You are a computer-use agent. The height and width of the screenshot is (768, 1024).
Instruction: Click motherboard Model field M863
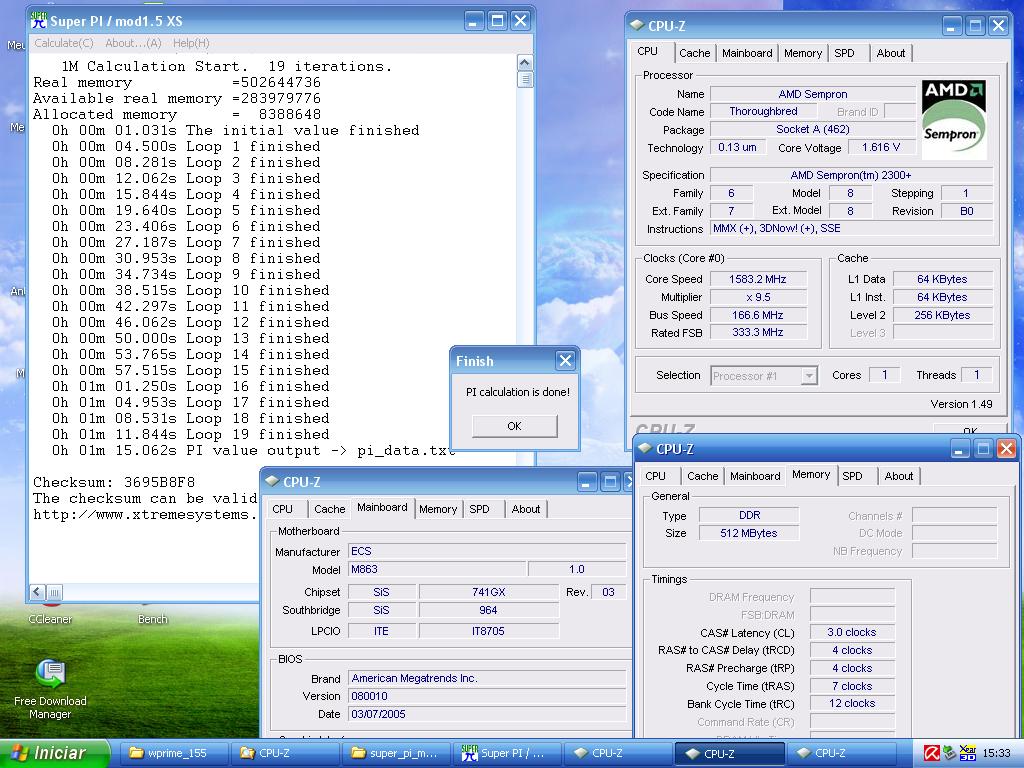(x=437, y=569)
